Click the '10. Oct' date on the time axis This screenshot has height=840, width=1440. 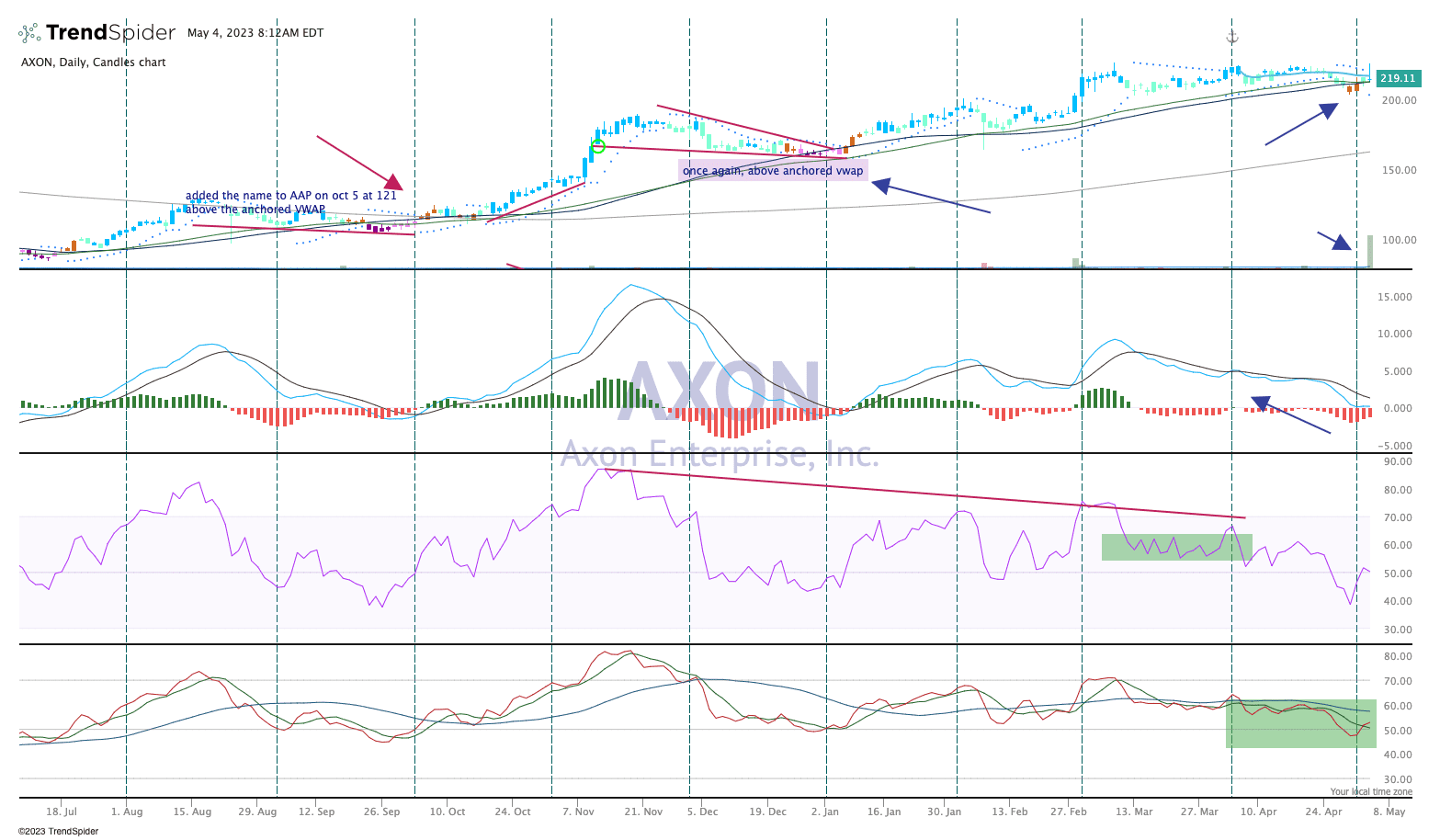point(448,812)
